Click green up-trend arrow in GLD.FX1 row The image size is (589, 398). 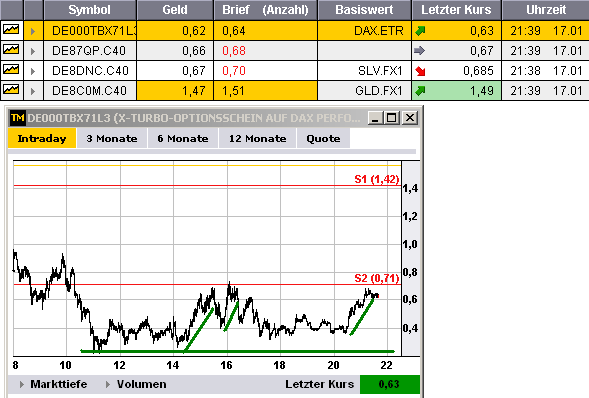[x=420, y=90]
